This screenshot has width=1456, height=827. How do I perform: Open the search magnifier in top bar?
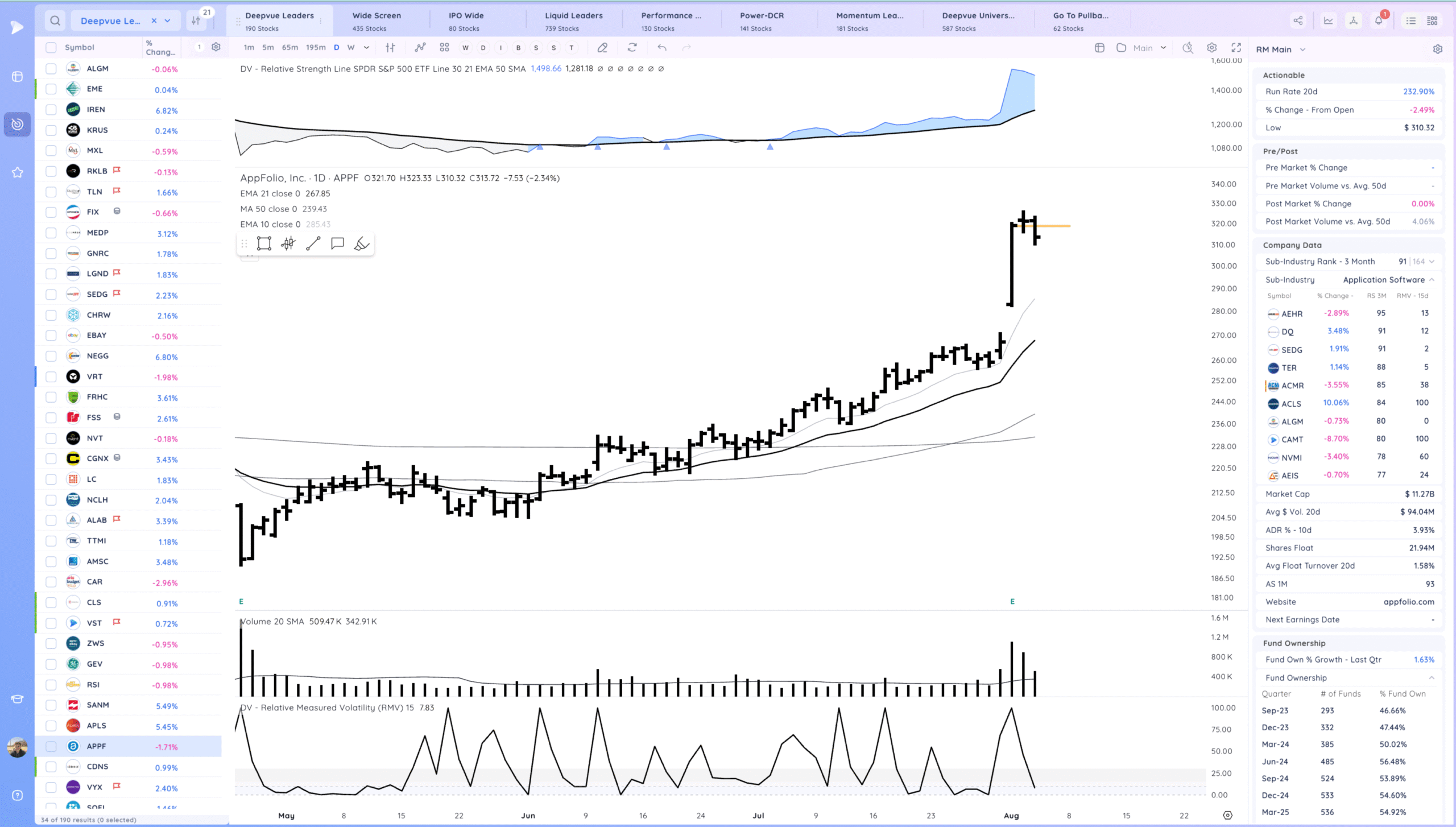click(x=55, y=21)
